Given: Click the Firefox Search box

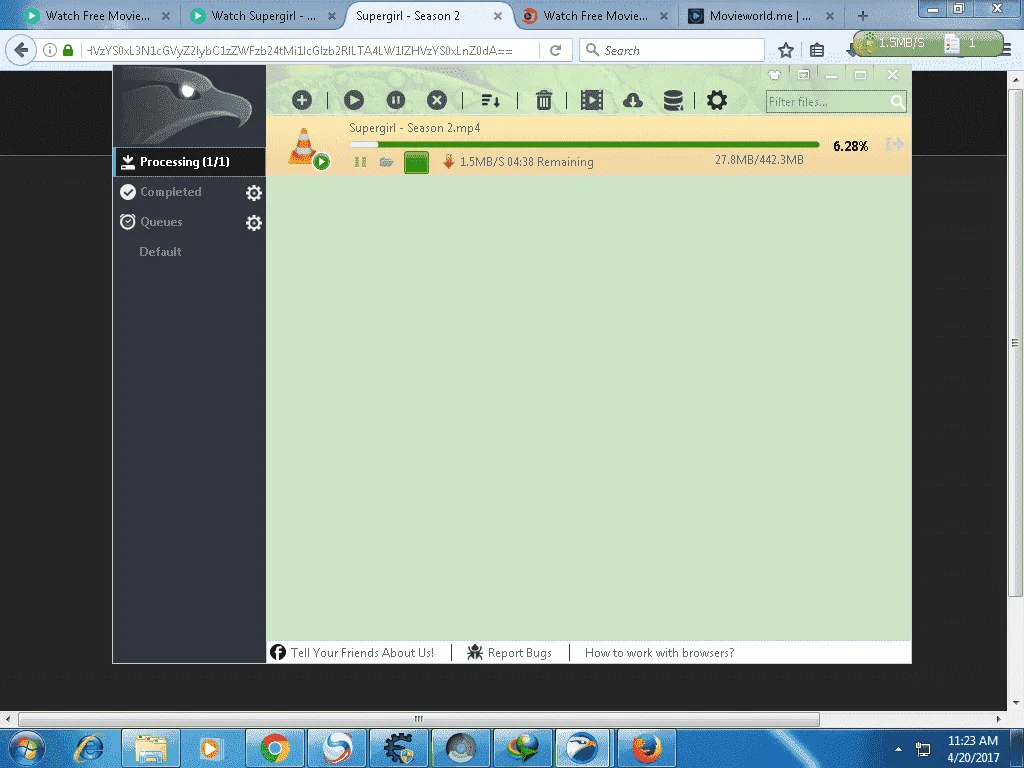Looking at the screenshot, I should tap(672, 50).
